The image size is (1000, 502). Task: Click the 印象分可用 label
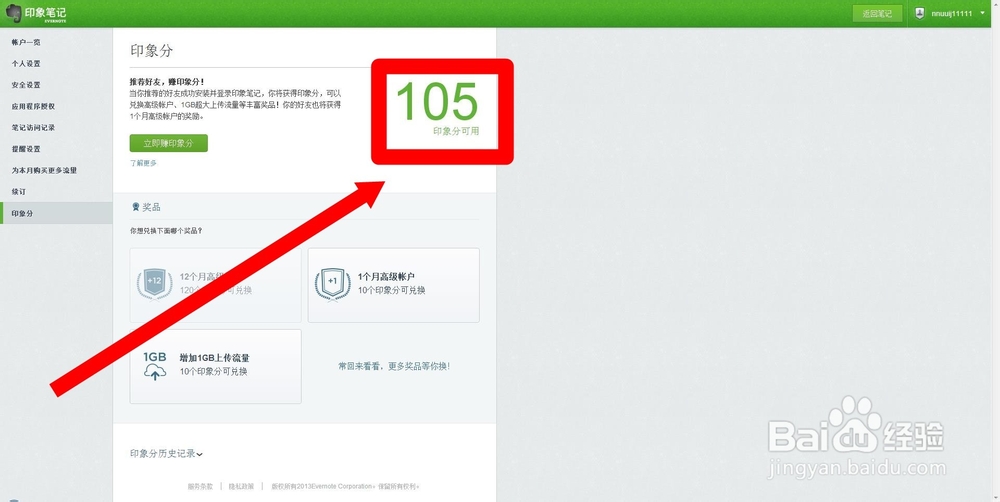[456, 131]
